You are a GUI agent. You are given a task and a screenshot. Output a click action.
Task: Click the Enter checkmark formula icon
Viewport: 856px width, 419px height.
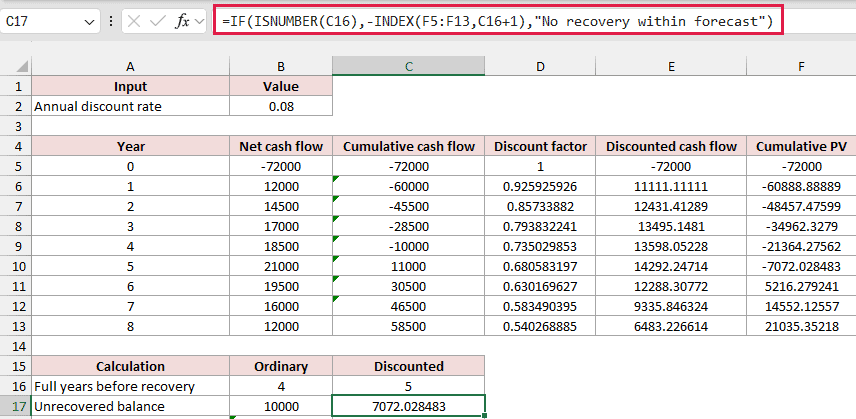158,21
